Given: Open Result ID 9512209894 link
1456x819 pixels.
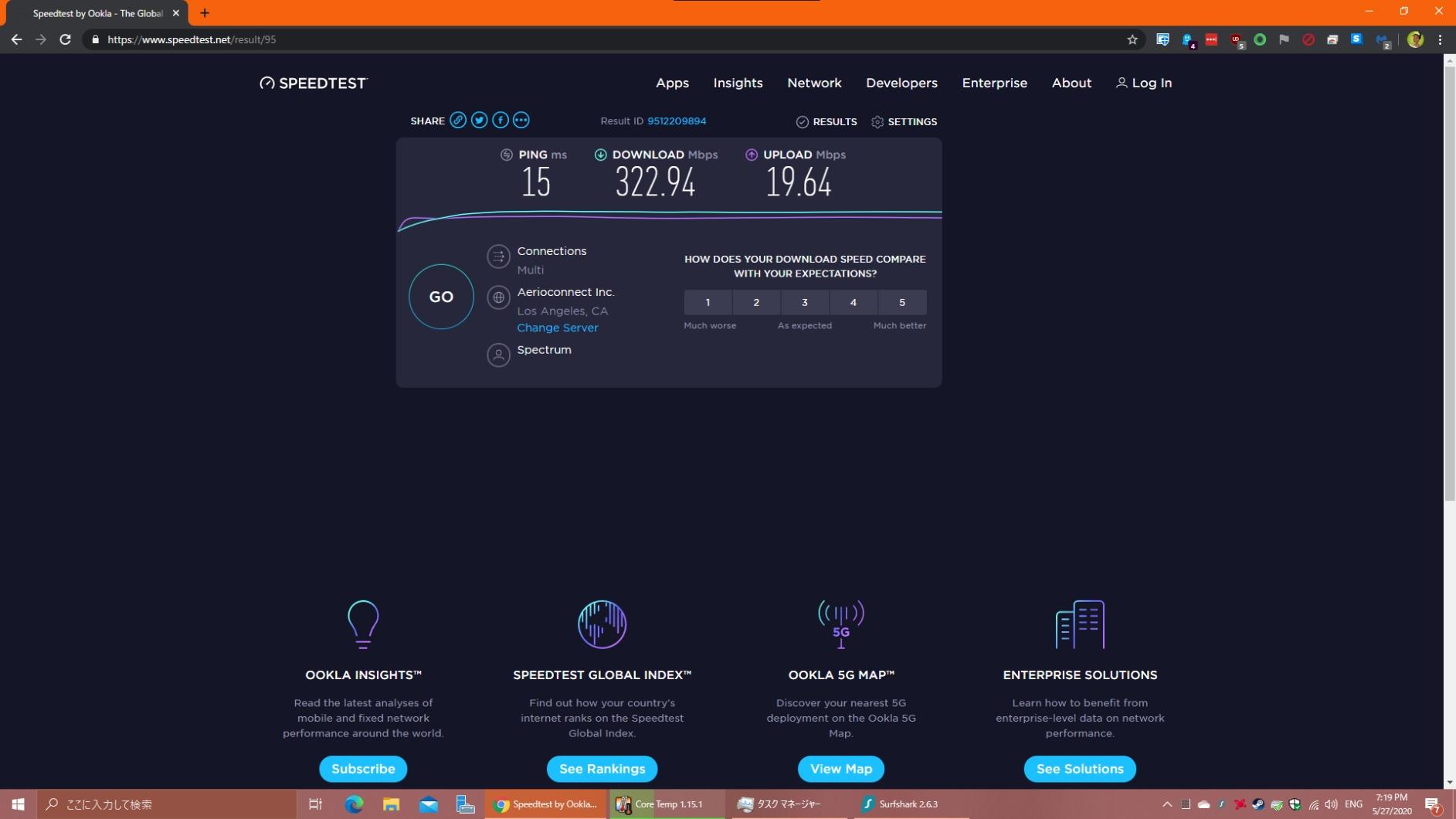Looking at the screenshot, I should pos(677,121).
